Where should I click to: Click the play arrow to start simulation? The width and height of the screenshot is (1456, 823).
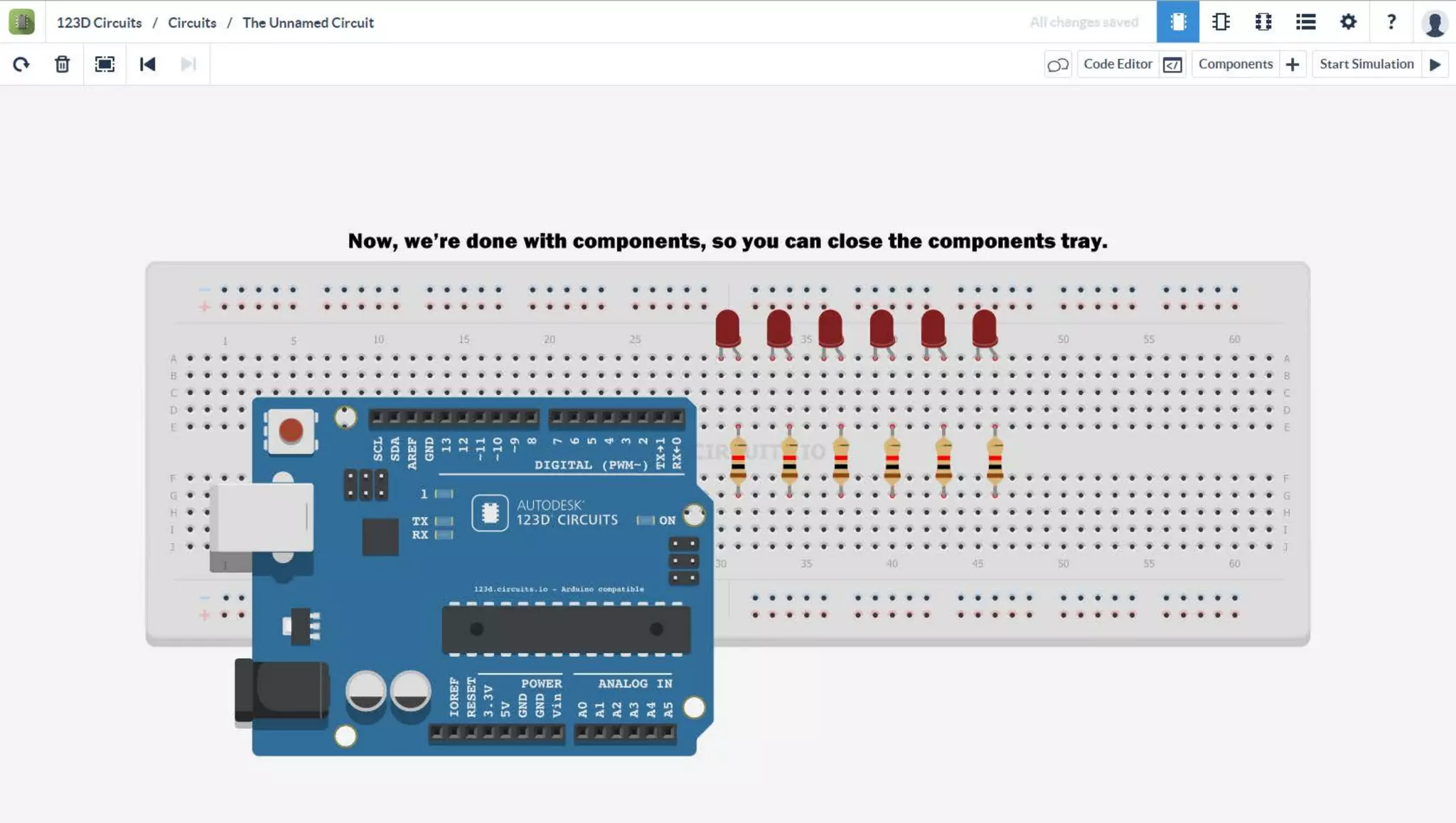(1435, 65)
